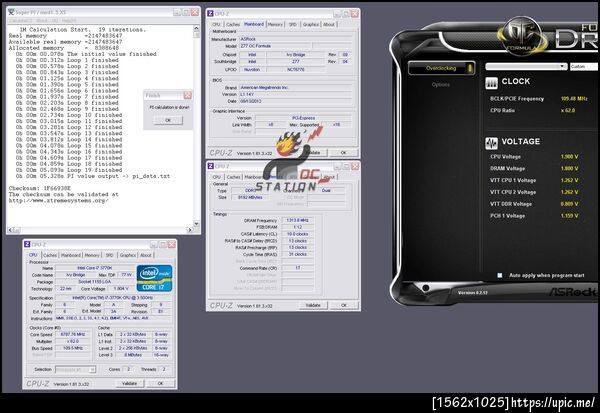Open About tab in processor CPU-Z window
Screen dimensions: 600x413
coord(145,255)
